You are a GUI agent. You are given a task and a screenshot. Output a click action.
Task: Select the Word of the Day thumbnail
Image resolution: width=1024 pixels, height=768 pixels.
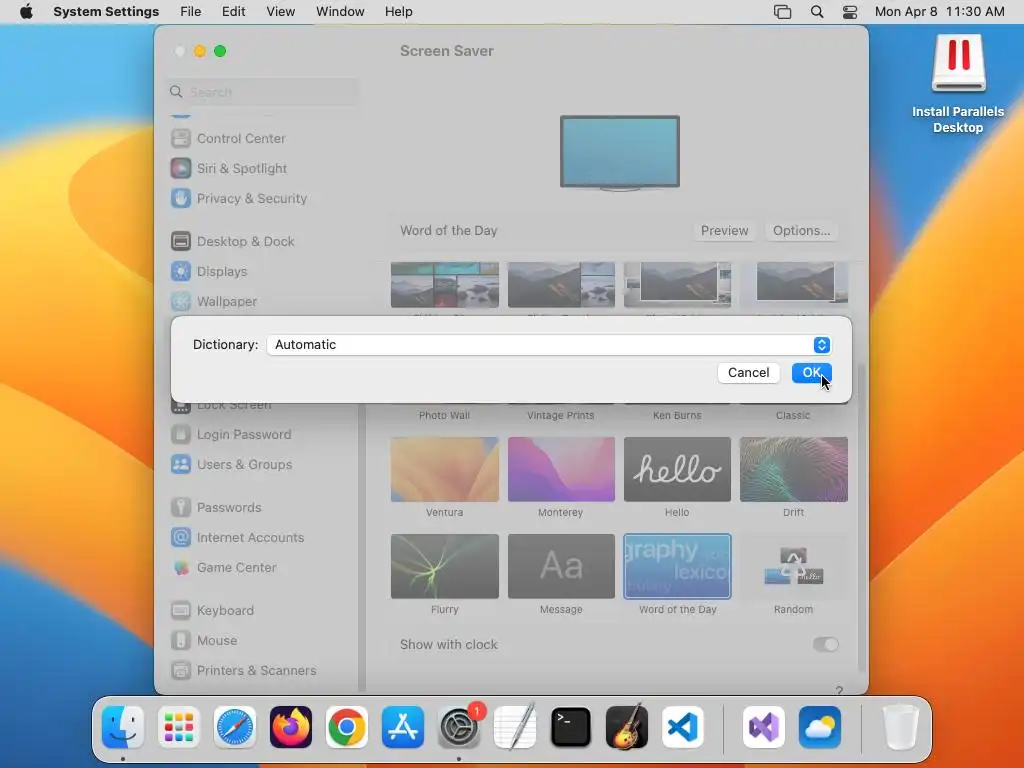pos(677,566)
